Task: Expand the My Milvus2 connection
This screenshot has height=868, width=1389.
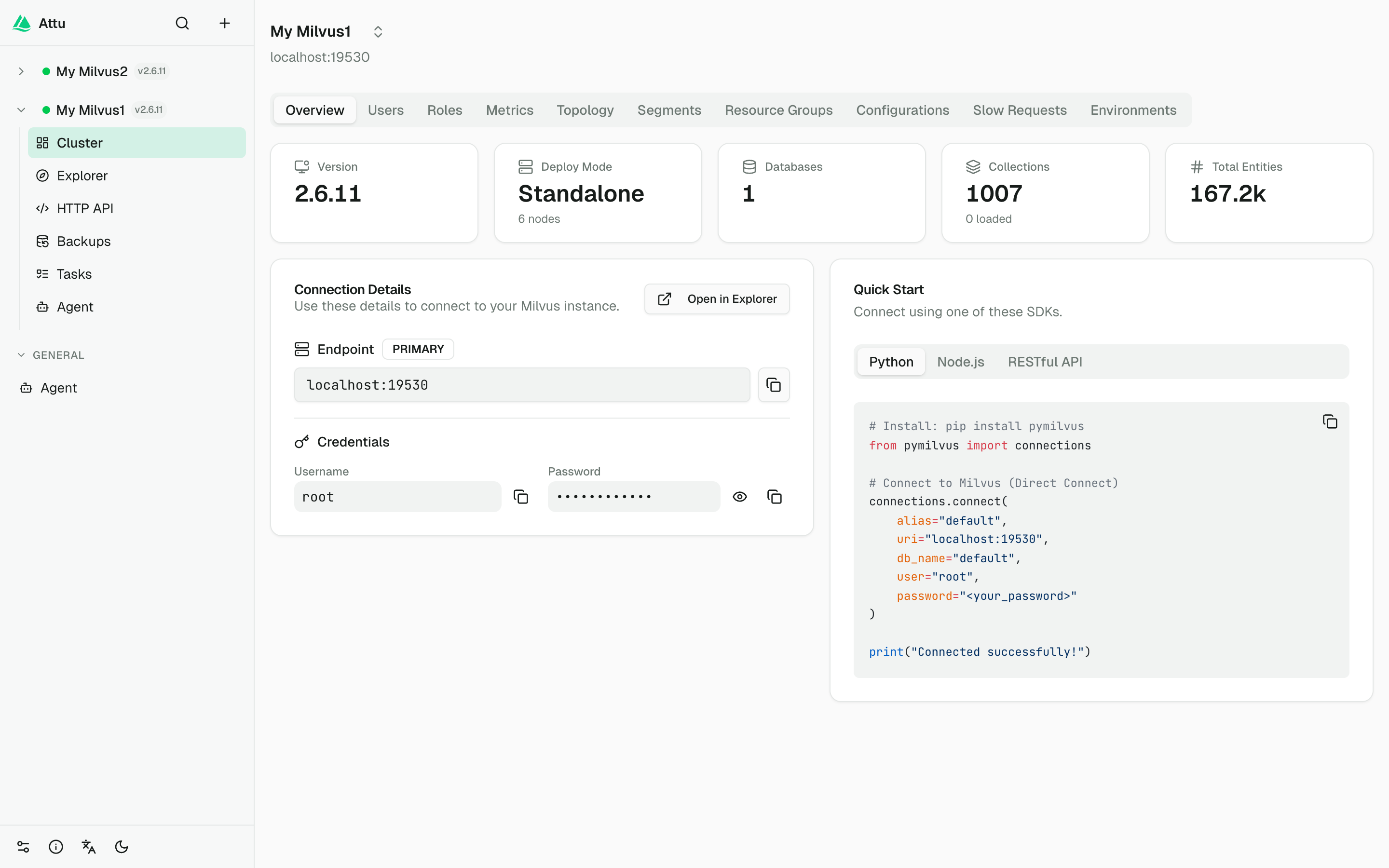Action: pos(21,71)
